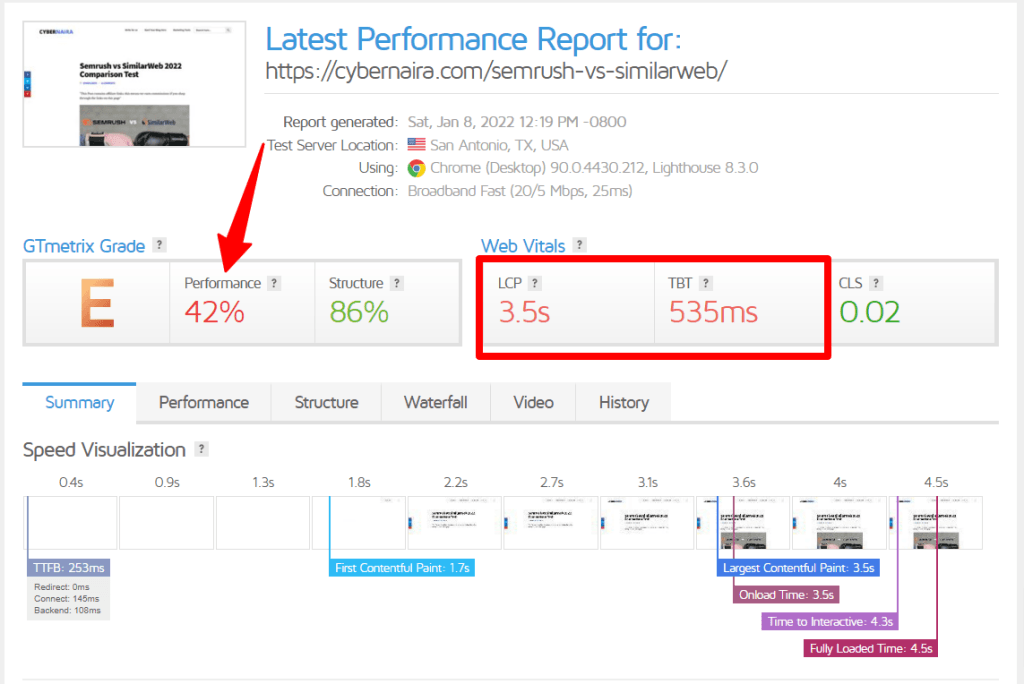The image size is (1024, 684).
Task: Click the Chrome browser icon
Action: pos(416,168)
